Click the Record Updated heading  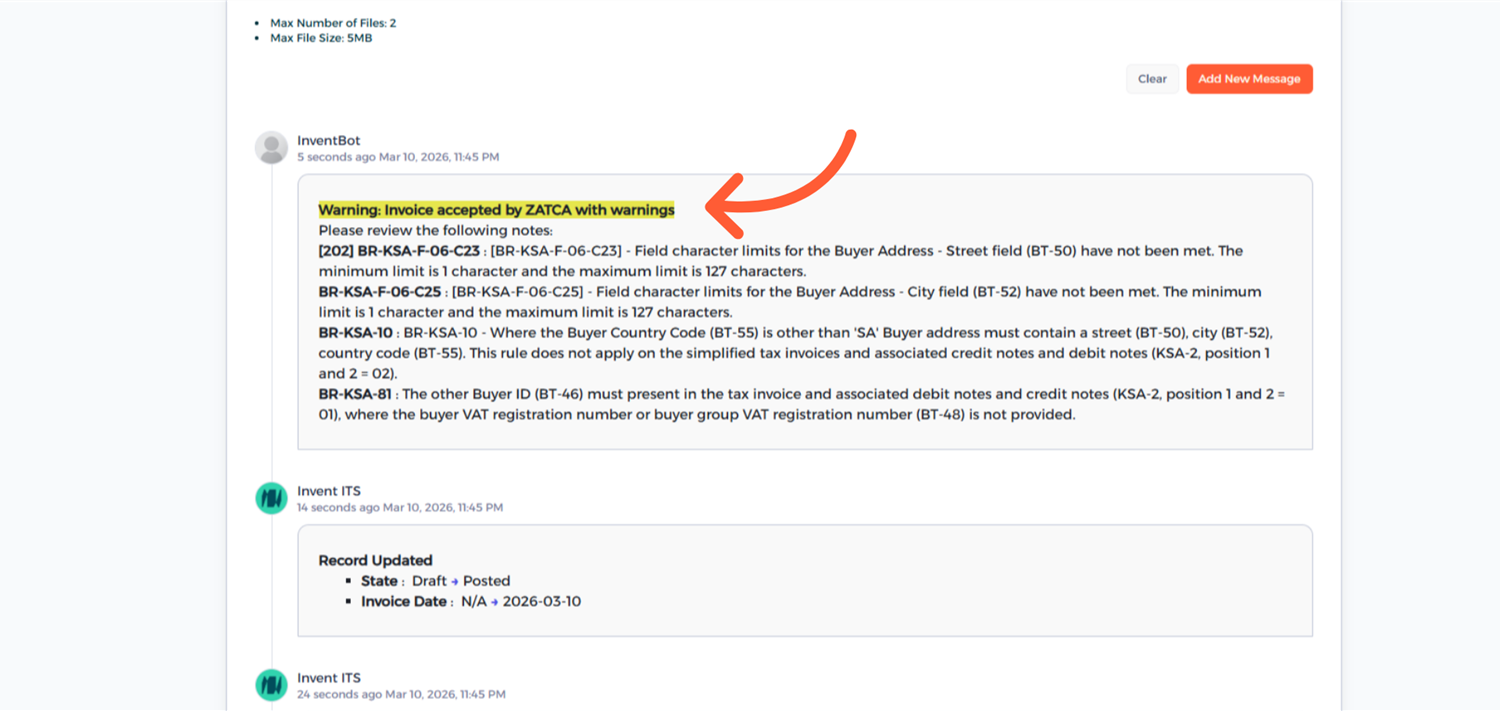tap(375, 560)
